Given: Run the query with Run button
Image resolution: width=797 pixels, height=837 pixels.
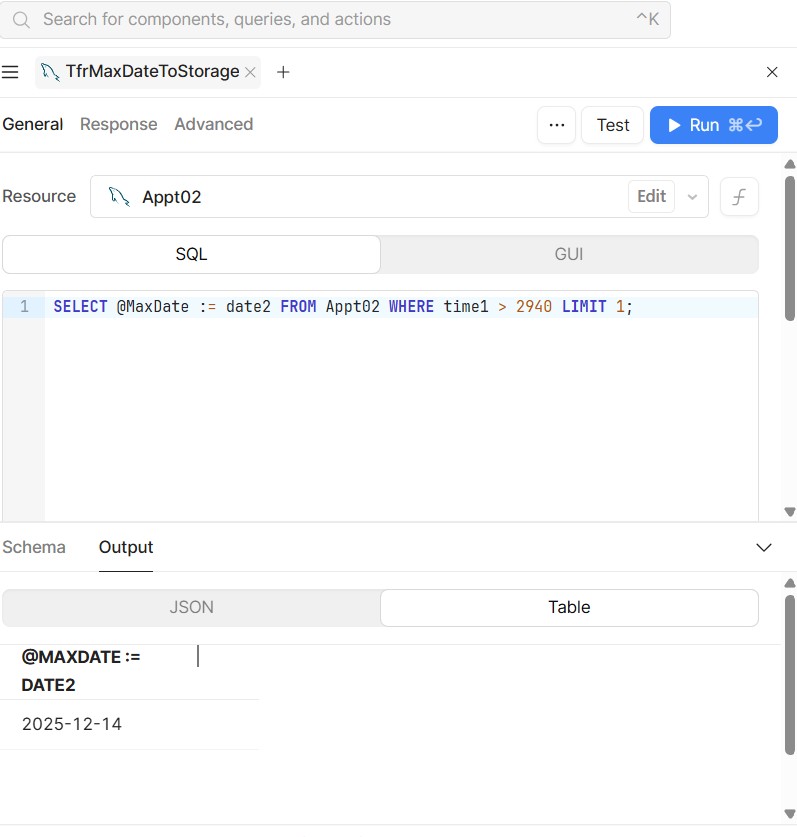Looking at the screenshot, I should click(713, 125).
